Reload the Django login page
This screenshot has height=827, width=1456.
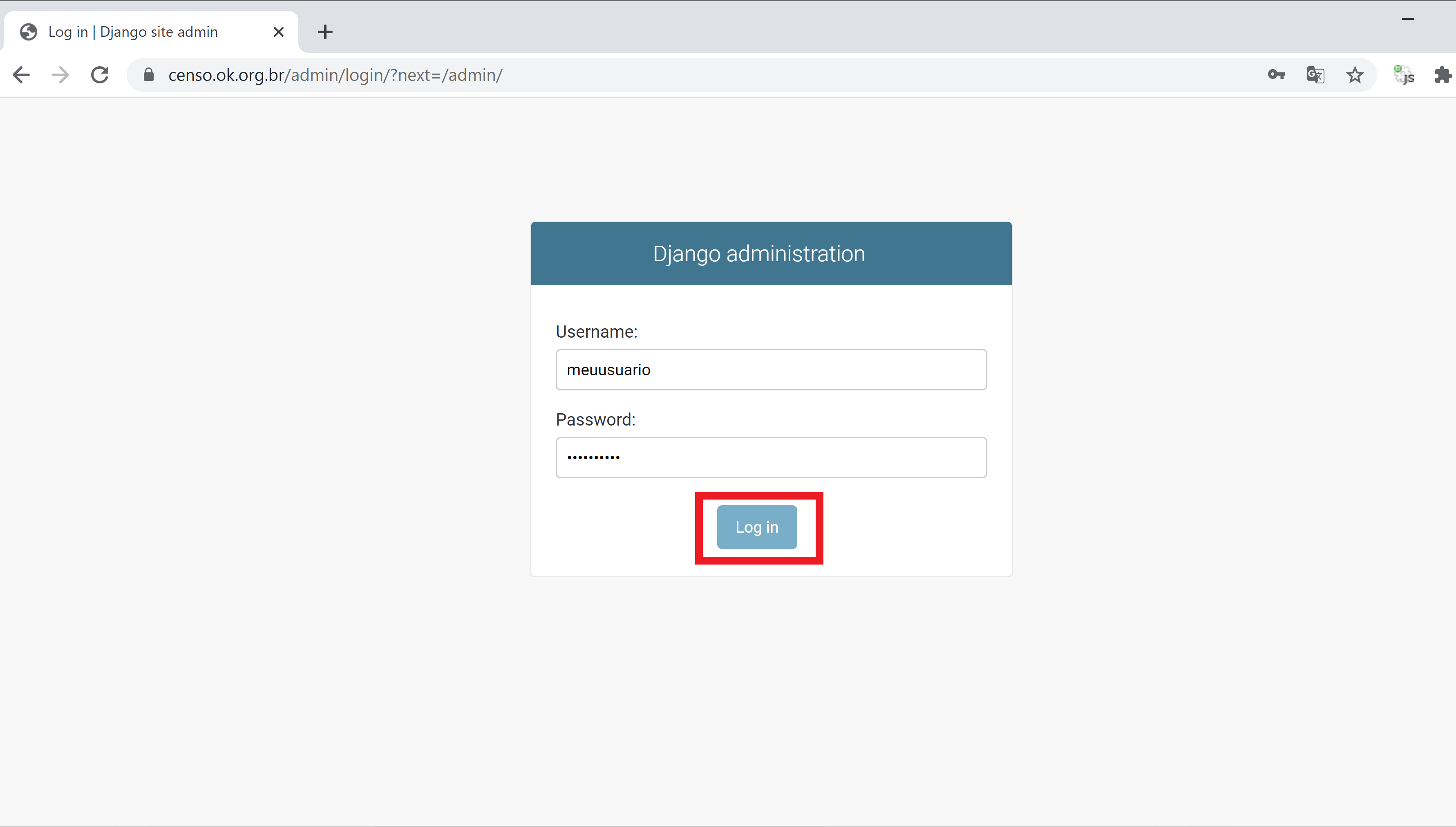click(x=100, y=75)
